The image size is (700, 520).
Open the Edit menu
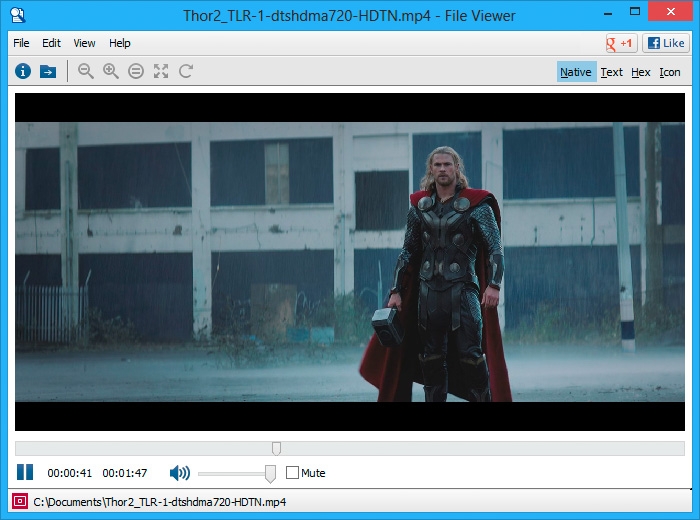[51, 43]
